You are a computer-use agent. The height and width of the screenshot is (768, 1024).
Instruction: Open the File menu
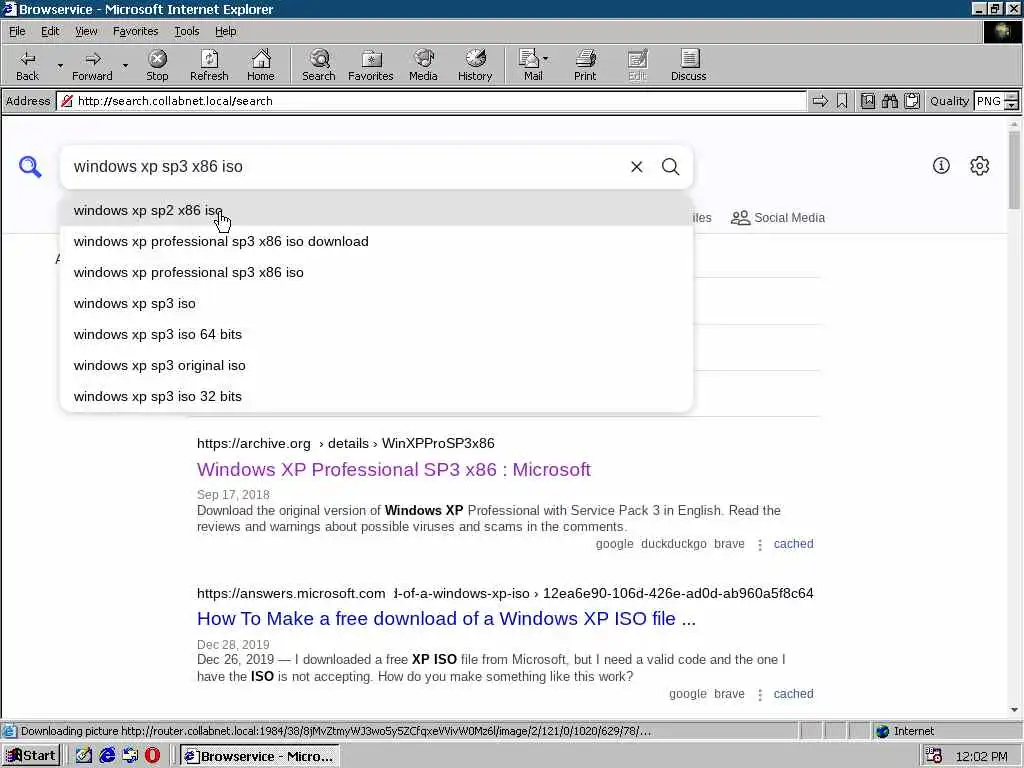point(17,31)
